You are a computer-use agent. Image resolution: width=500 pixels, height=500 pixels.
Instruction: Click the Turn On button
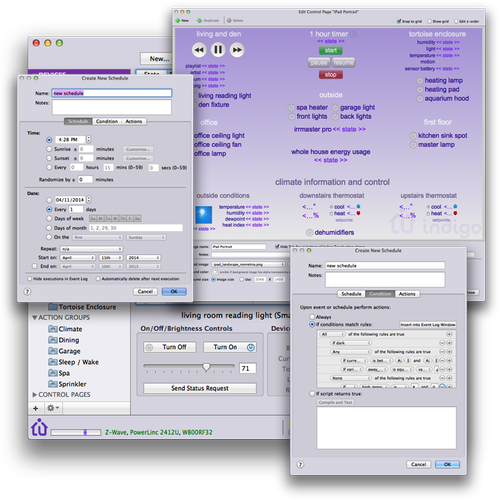tap(230, 347)
